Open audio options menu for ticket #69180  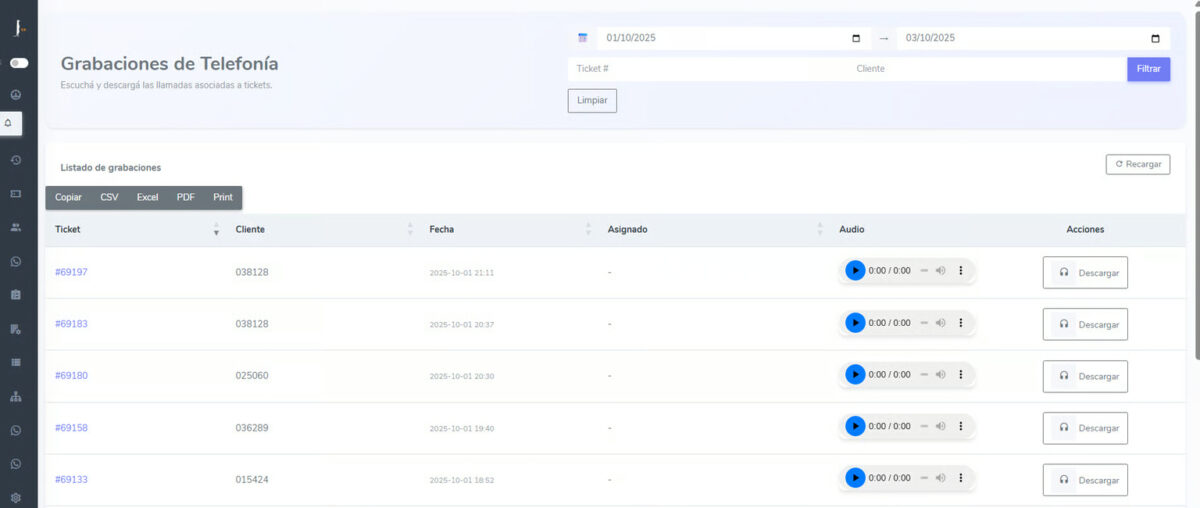point(961,375)
